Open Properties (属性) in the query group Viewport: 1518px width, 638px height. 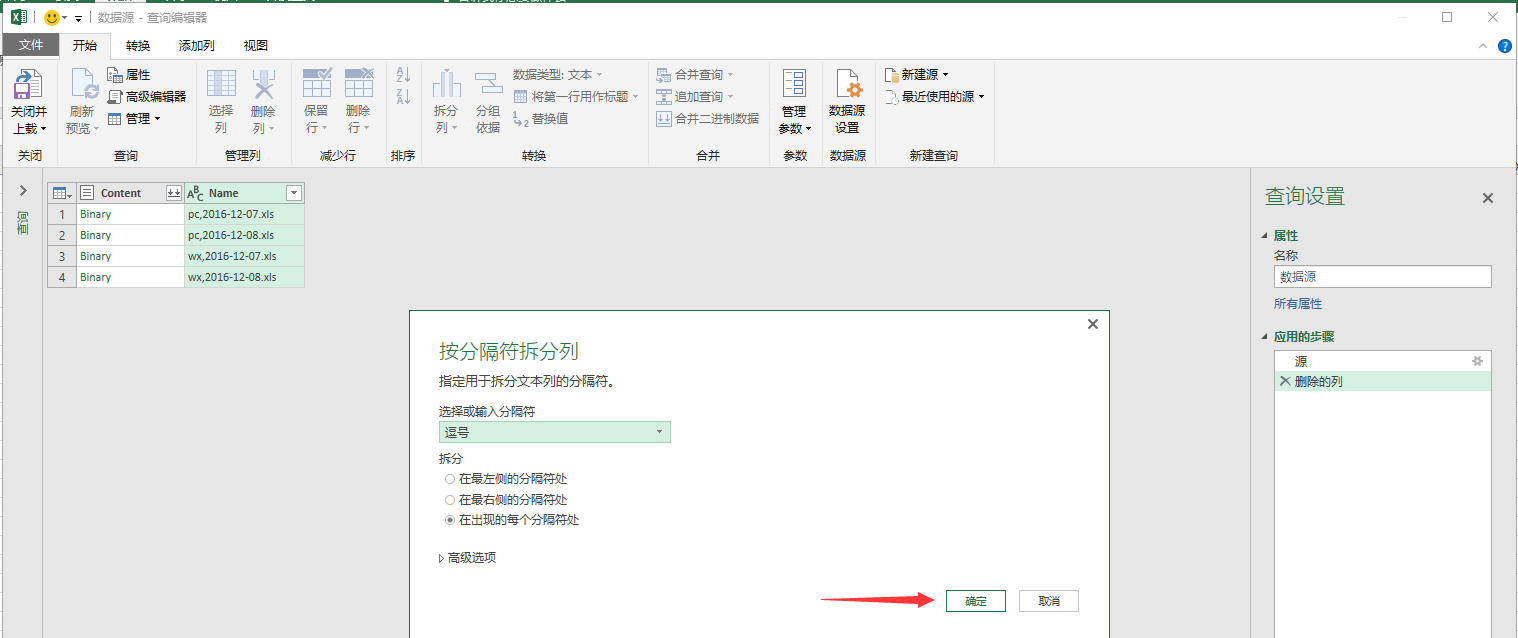click(x=128, y=75)
